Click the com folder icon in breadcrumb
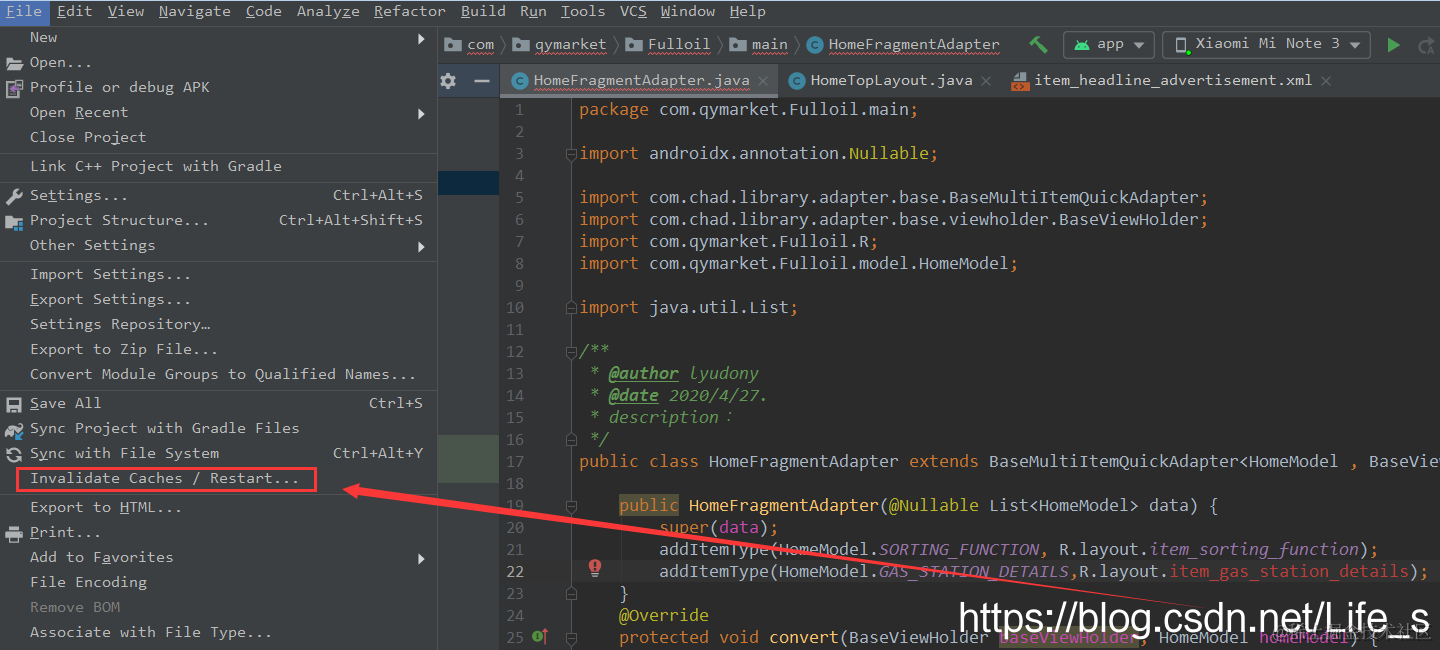 pyautogui.click(x=453, y=44)
